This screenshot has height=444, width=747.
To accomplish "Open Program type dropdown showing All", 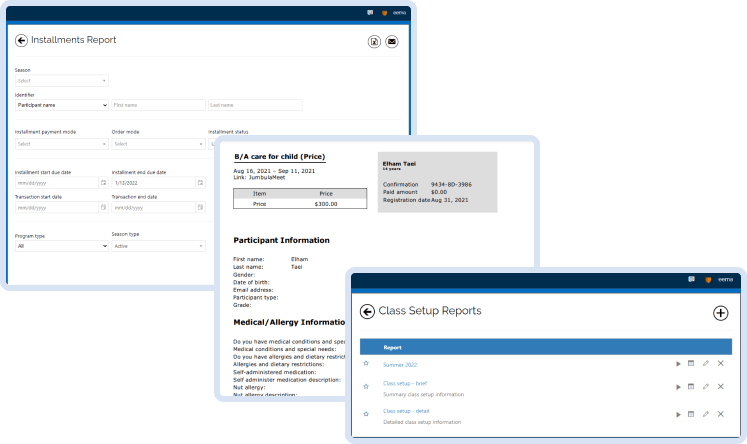I will (61, 246).
